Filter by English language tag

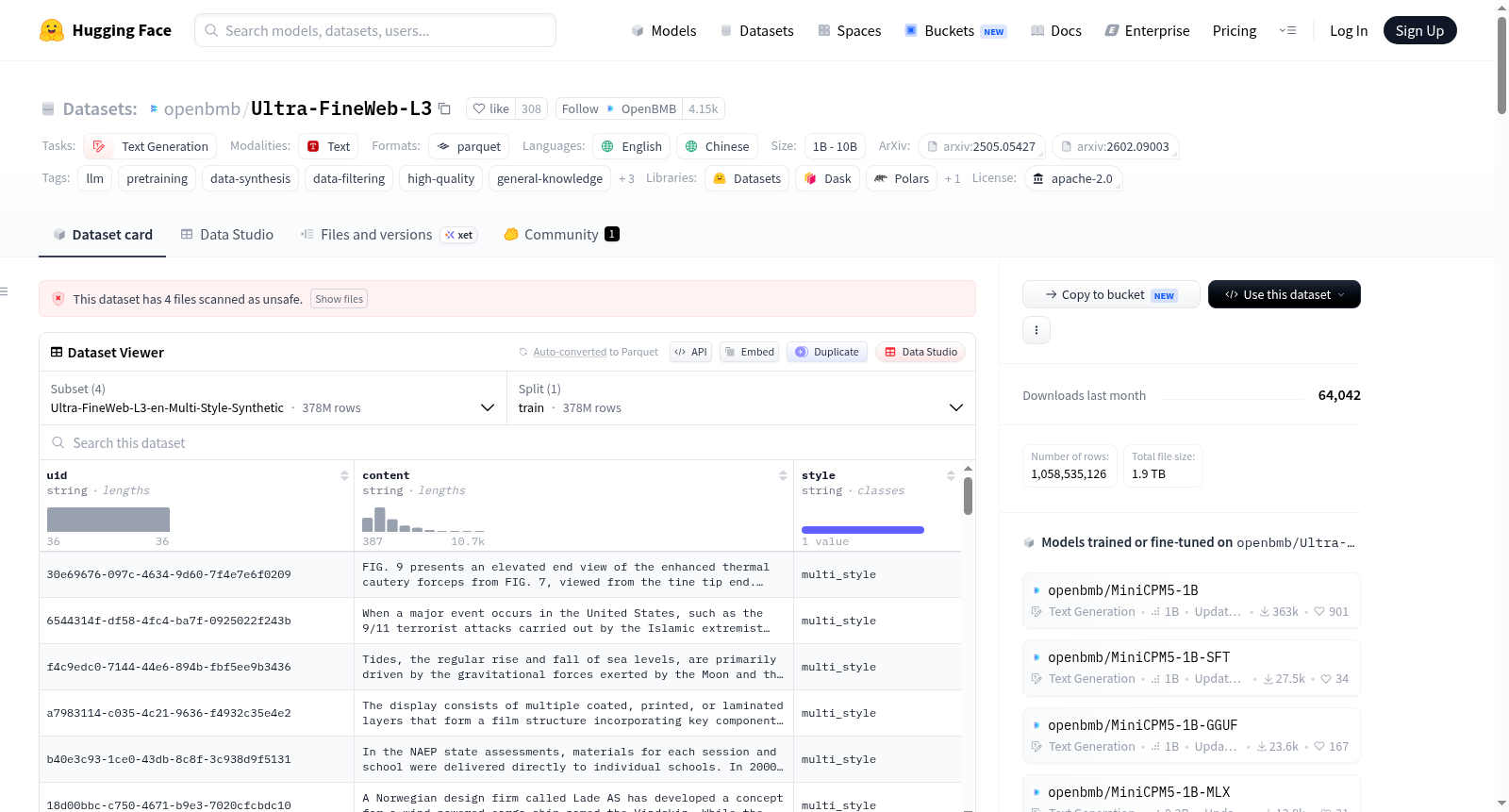[631, 146]
